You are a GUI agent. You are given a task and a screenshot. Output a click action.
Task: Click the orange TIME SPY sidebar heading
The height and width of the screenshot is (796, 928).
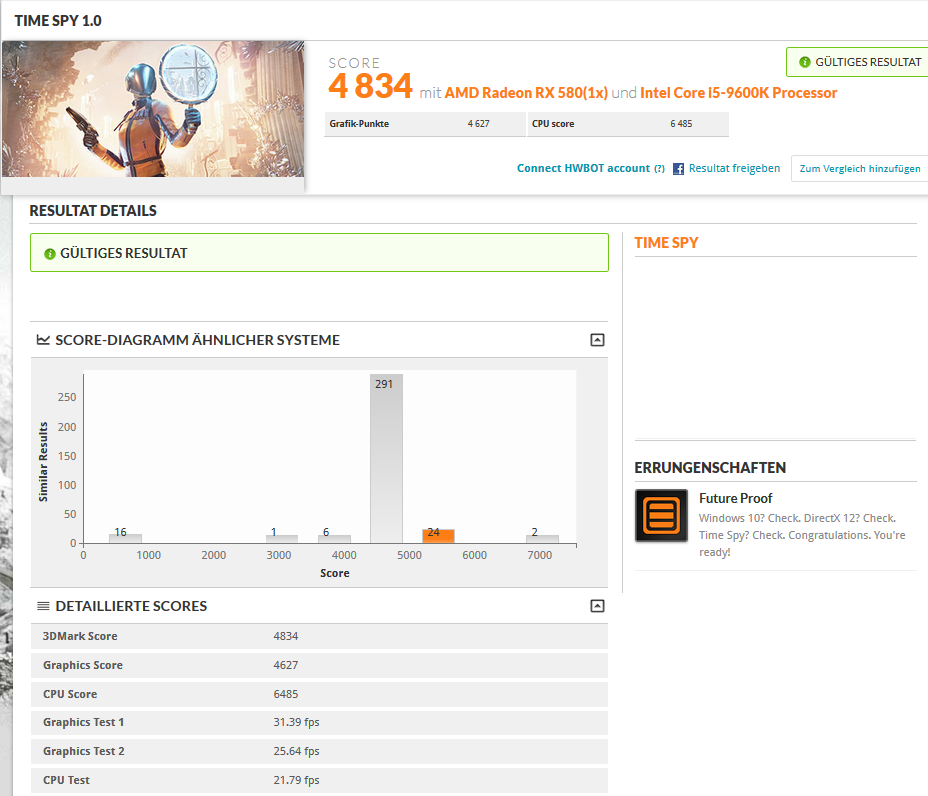coord(666,243)
